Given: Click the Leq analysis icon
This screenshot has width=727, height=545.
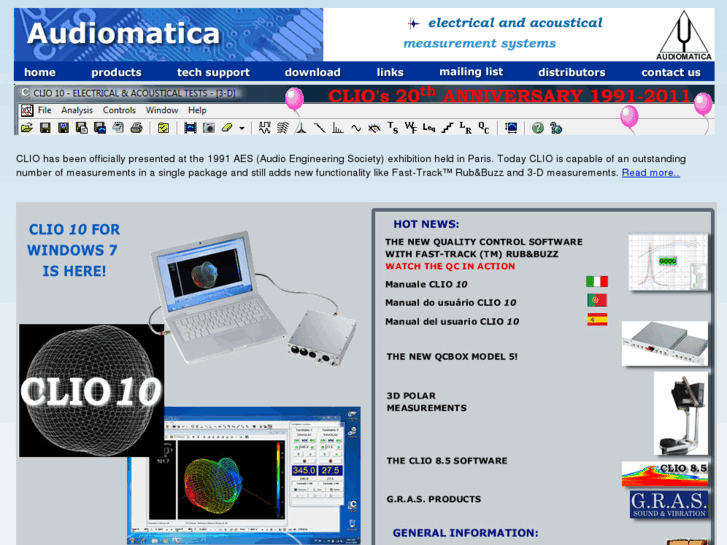Looking at the screenshot, I should [429, 128].
